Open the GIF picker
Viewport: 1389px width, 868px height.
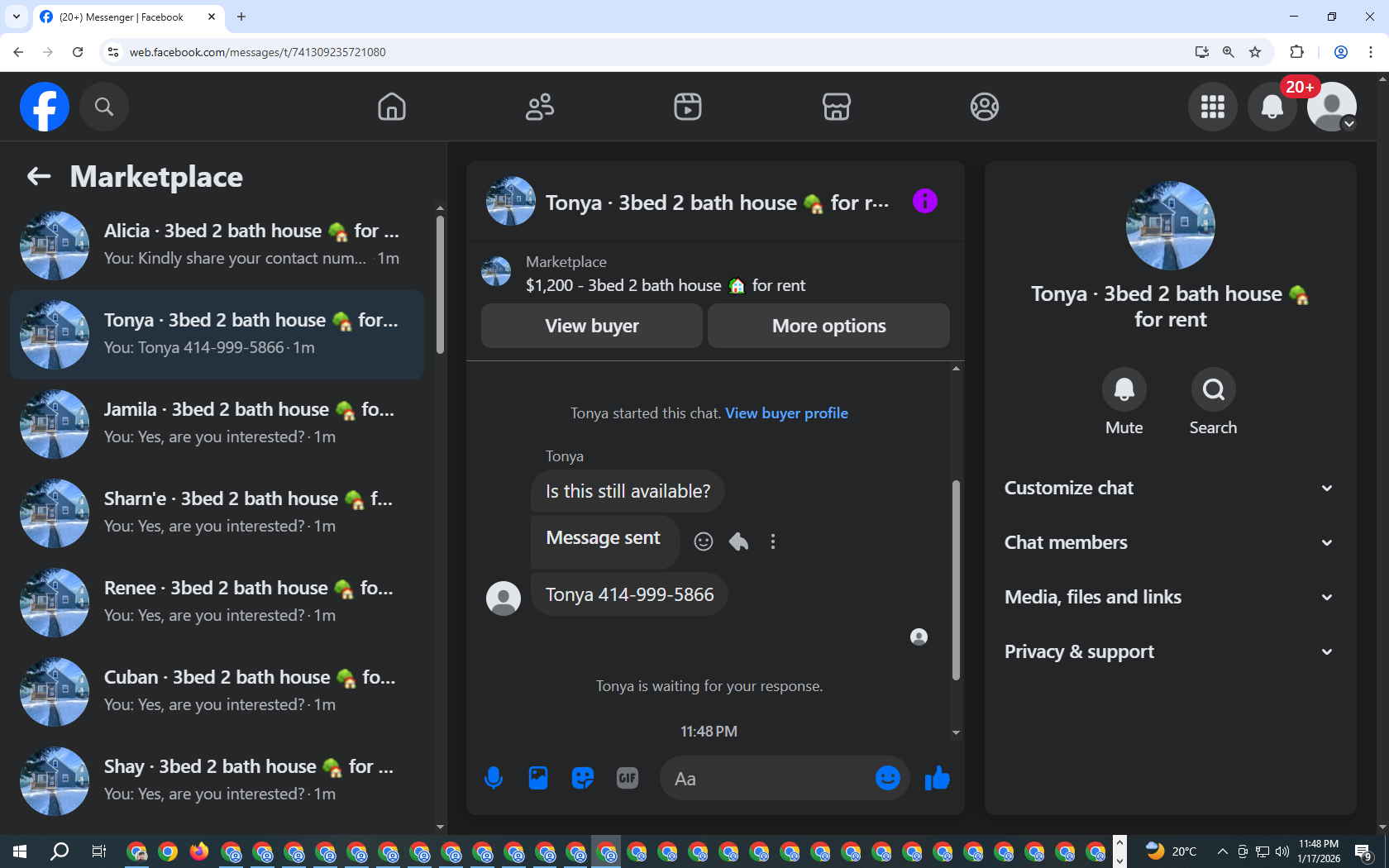click(628, 778)
